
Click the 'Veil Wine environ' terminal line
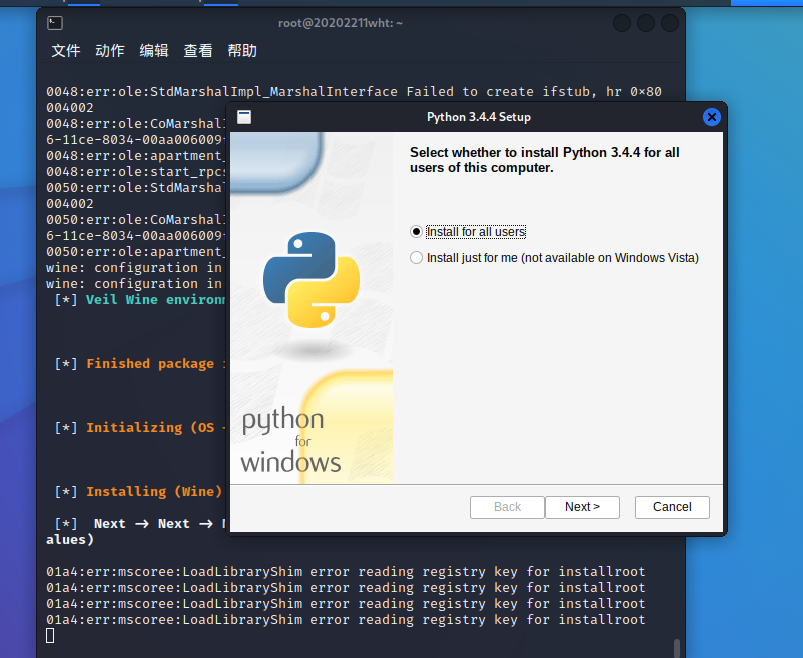[140, 300]
